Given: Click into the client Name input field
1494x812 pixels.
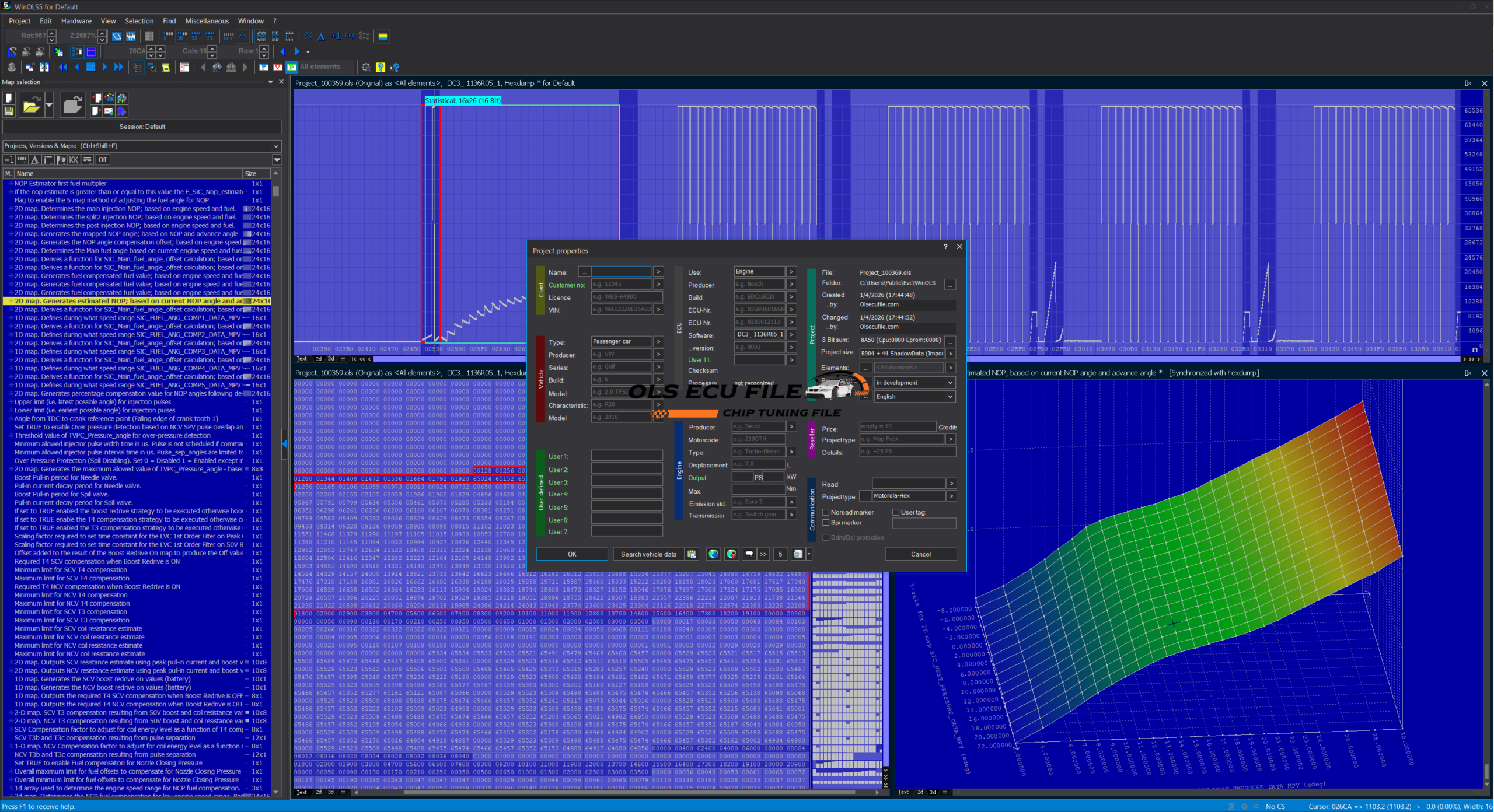Looking at the screenshot, I should click(x=621, y=272).
